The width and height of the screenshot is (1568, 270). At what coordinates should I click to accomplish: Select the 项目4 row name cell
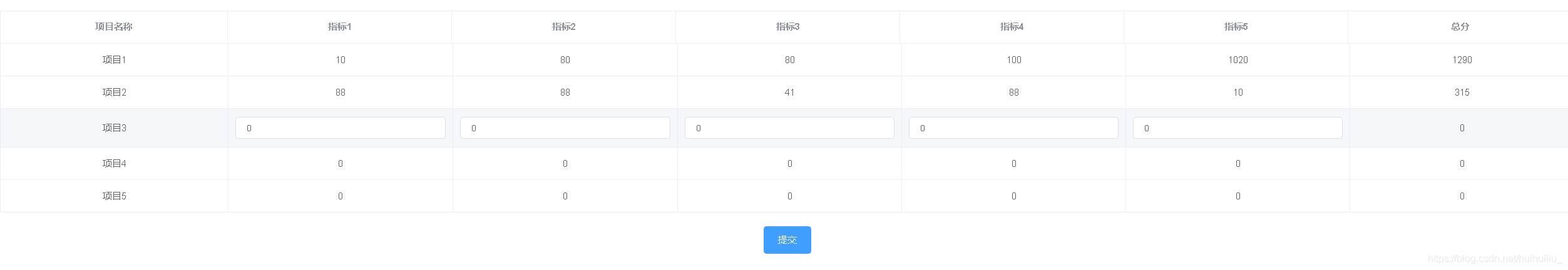click(x=114, y=164)
